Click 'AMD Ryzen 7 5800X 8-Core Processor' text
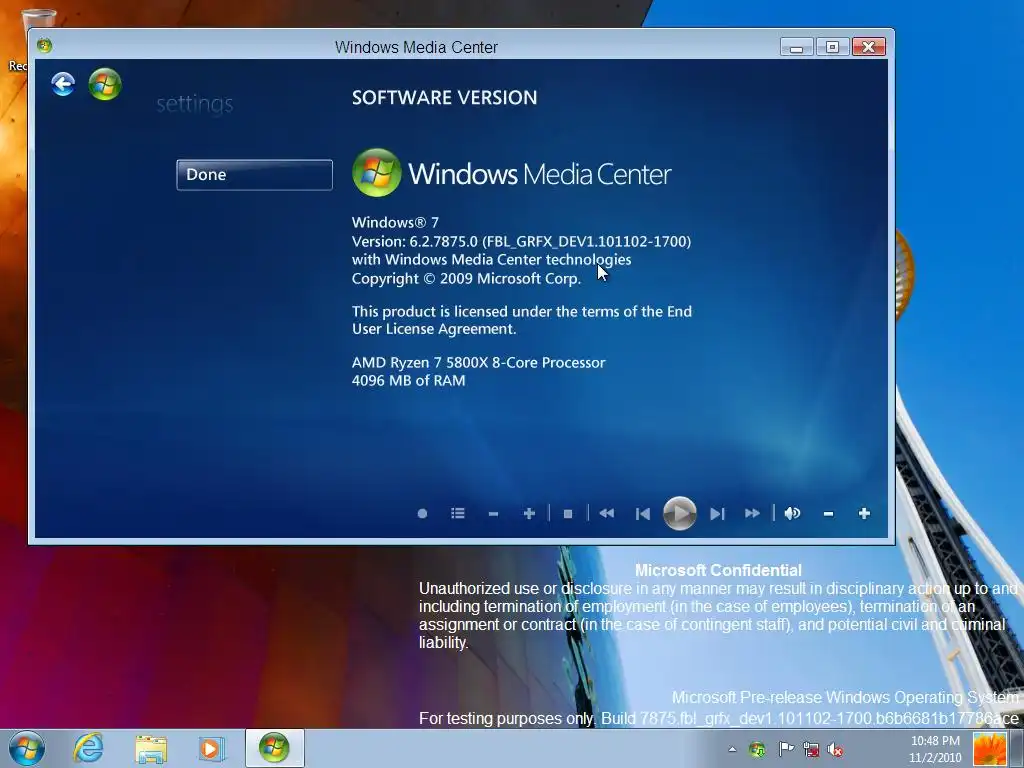The width and height of the screenshot is (1024, 768). (479, 362)
